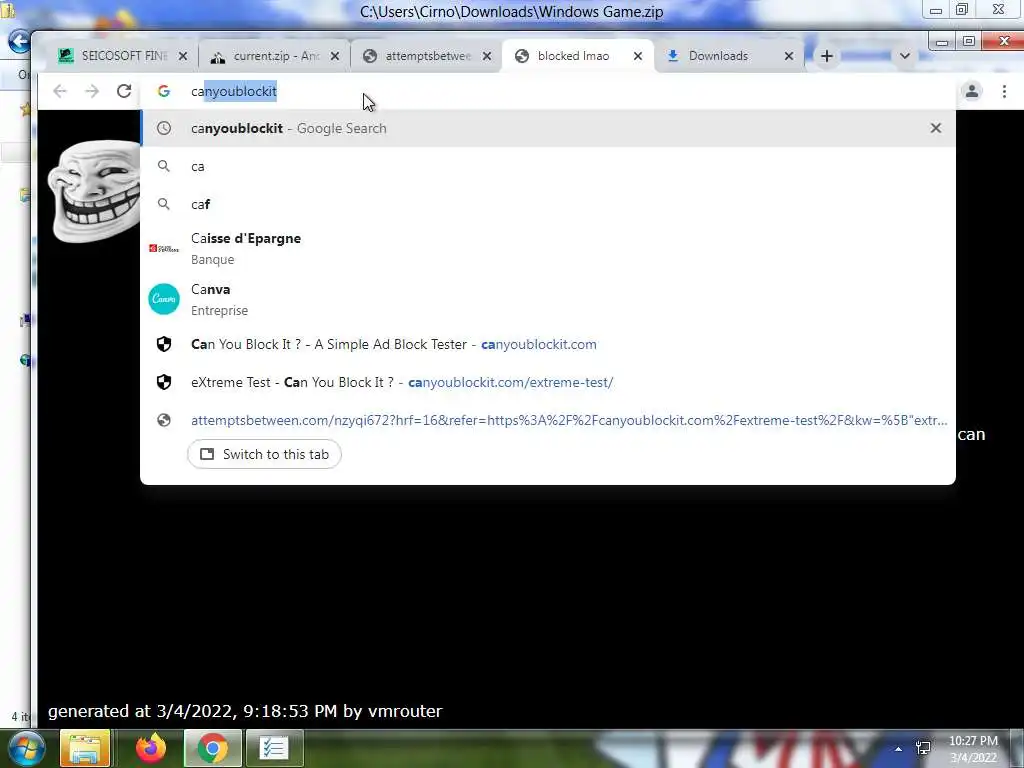Select the 'caf' search suggestion
This screenshot has width=1024, height=768.
click(x=549, y=204)
